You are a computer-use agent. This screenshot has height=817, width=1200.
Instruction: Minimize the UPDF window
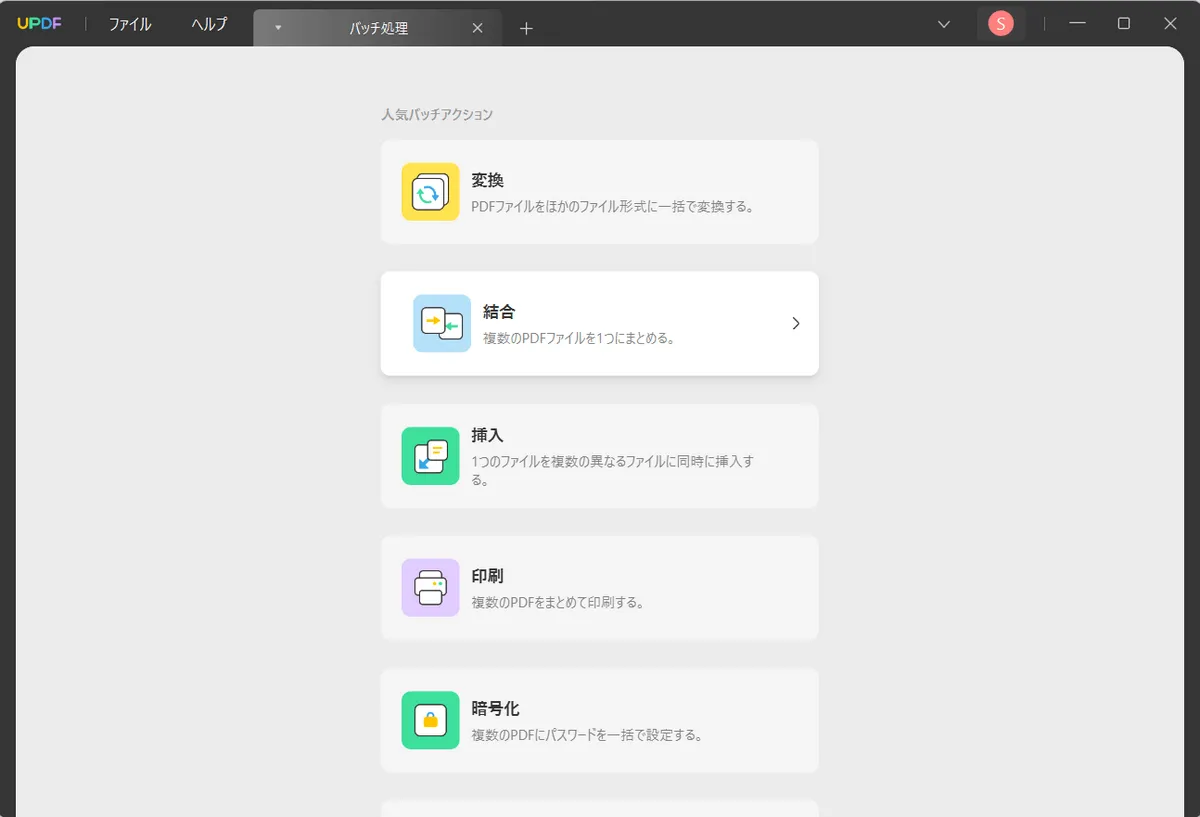(1077, 24)
